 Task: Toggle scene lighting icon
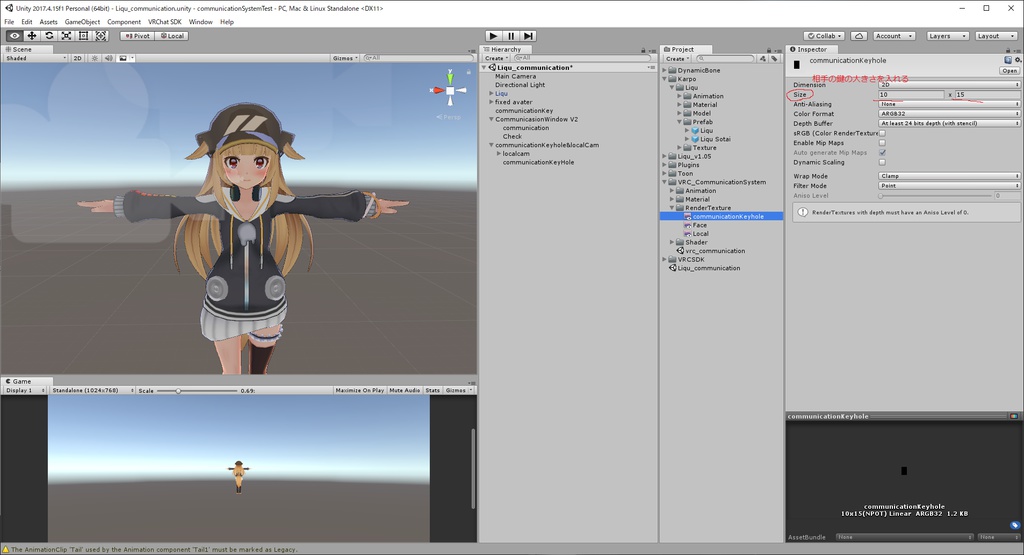coord(95,58)
